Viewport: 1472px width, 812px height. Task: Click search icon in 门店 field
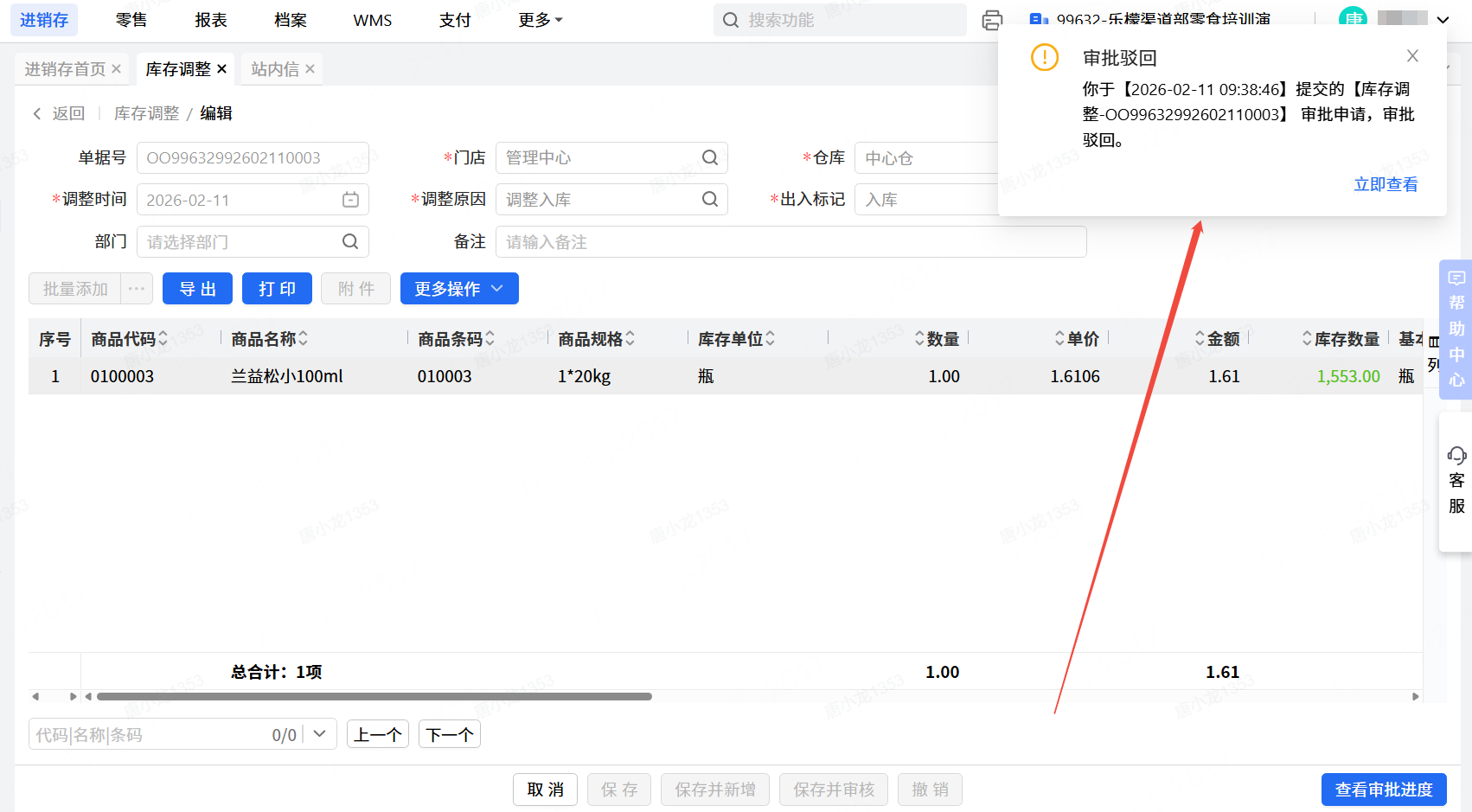tap(710, 157)
